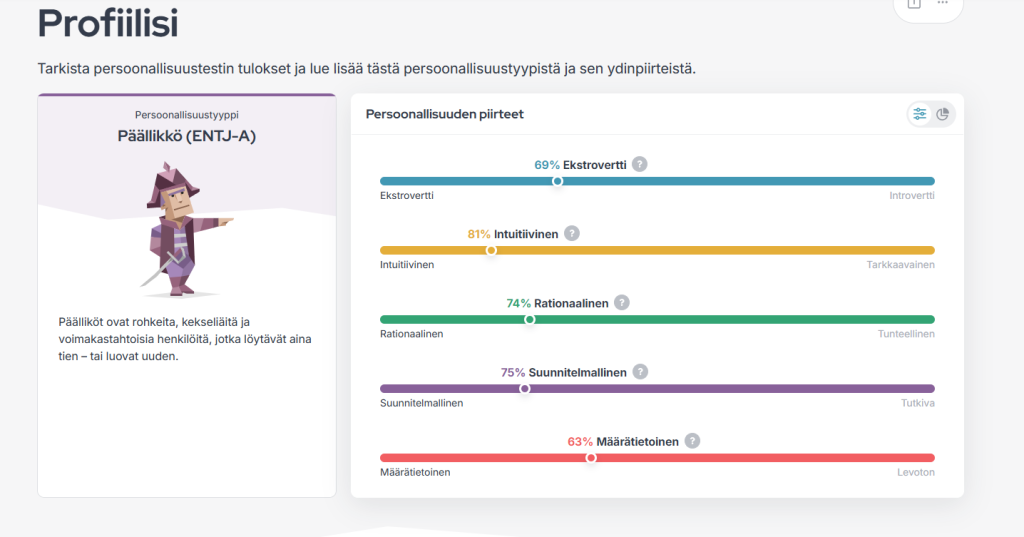Click the help icon beside Ekstrovertti
This screenshot has height=537, width=1024.
click(640, 164)
